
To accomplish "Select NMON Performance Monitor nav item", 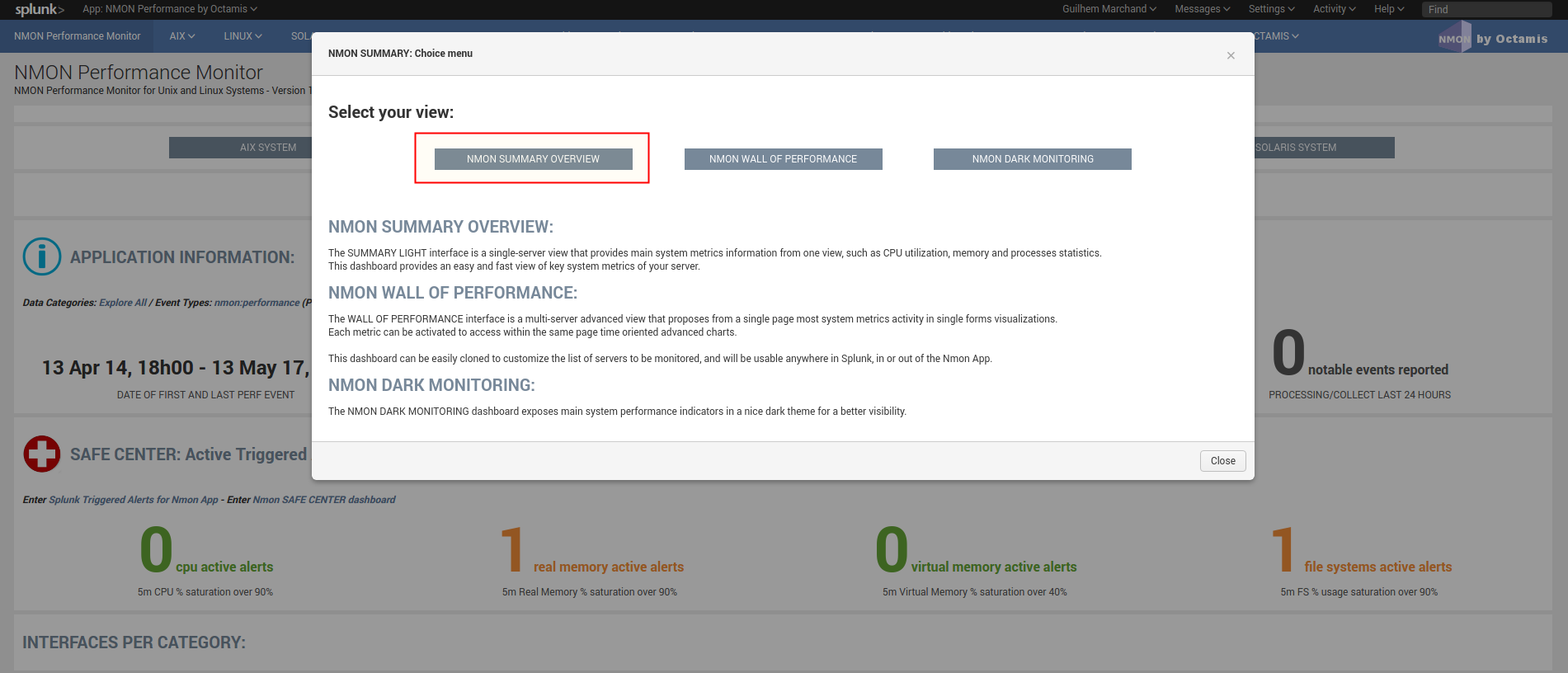I will pos(78,36).
